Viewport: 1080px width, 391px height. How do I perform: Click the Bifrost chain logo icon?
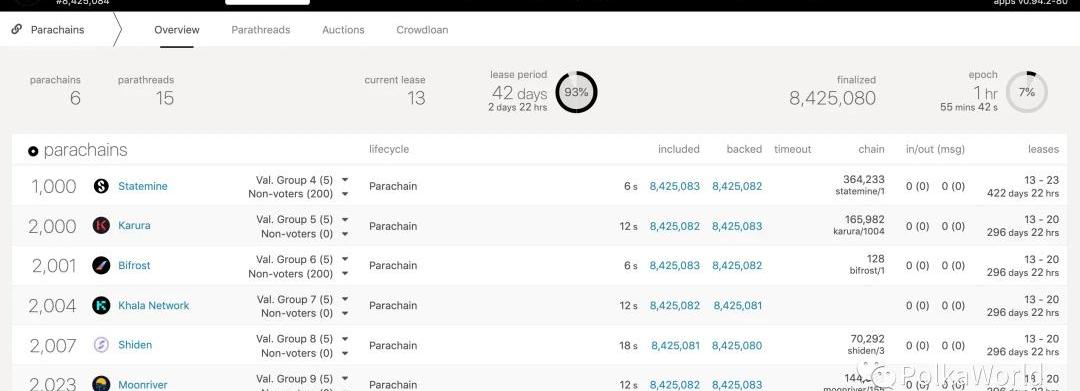pyautogui.click(x=101, y=265)
